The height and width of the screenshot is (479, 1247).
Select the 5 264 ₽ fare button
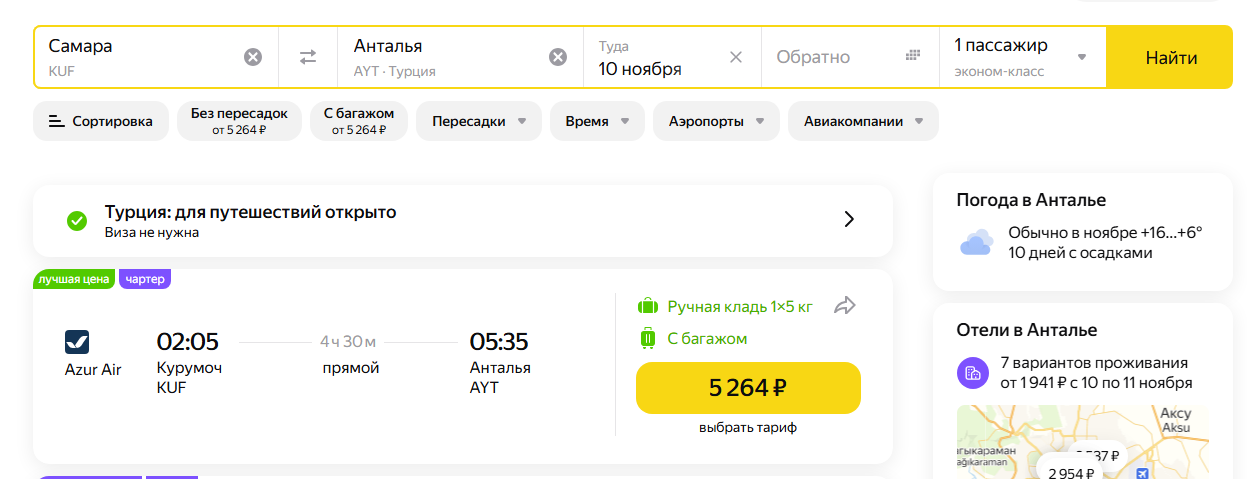(748, 388)
